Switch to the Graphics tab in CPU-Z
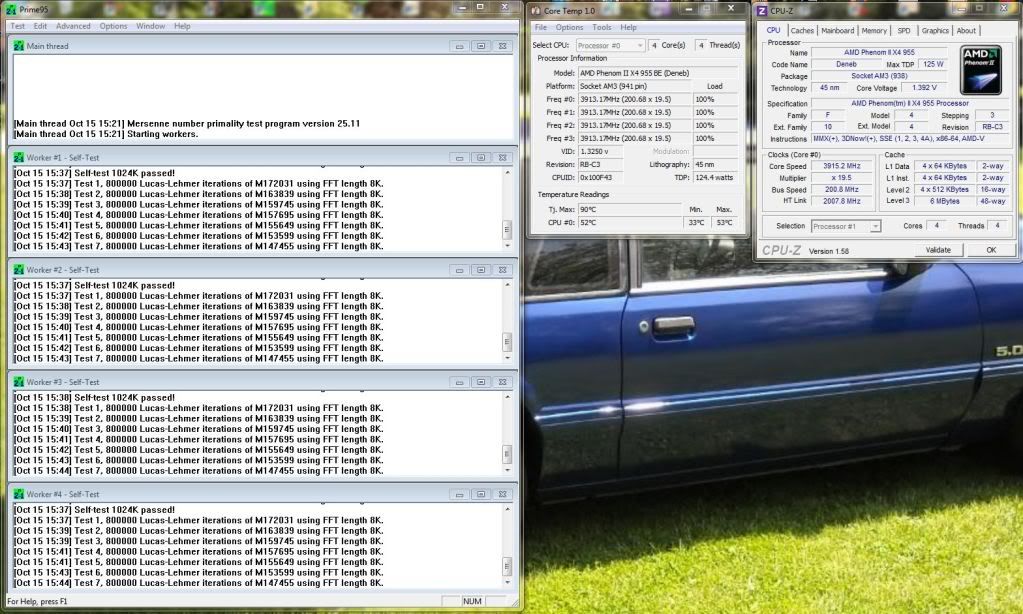Image resolution: width=1023 pixels, height=614 pixels. click(935, 31)
